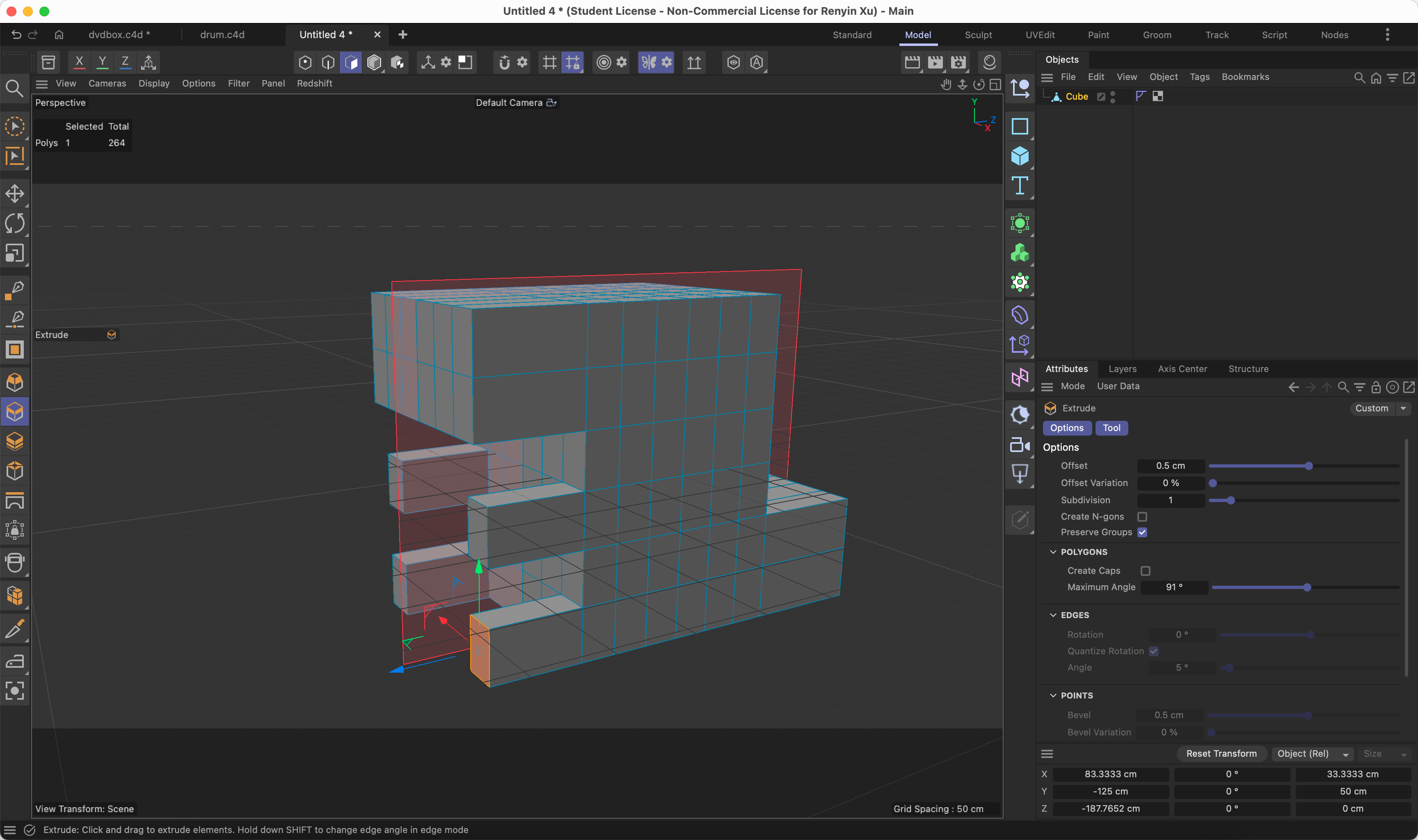The height and width of the screenshot is (840, 1418).
Task: Collapse the POLYGONS section
Action: tap(1053, 552)
